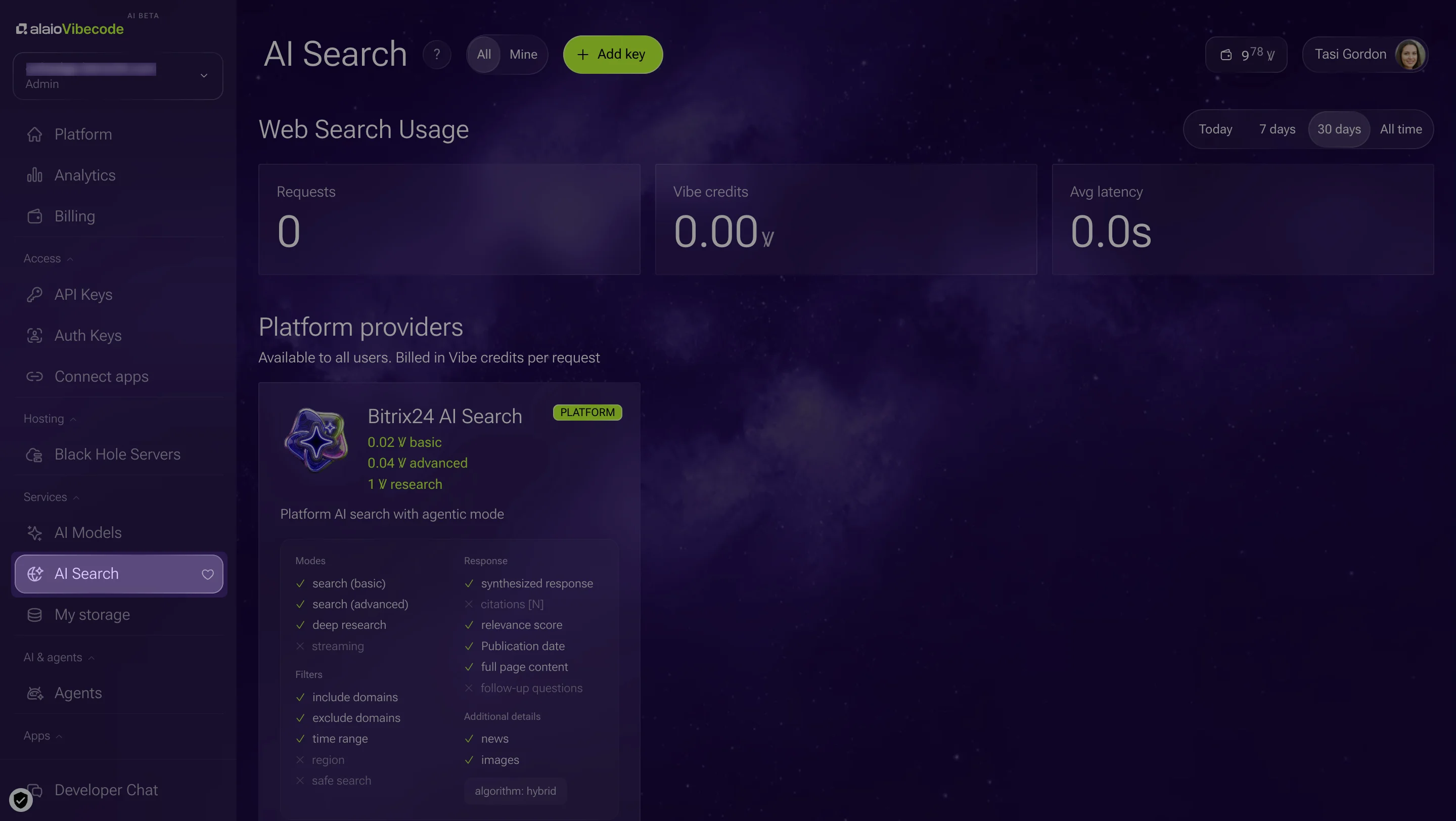
Task: Select the All filter toggle
Action: [x=484, y=54]
